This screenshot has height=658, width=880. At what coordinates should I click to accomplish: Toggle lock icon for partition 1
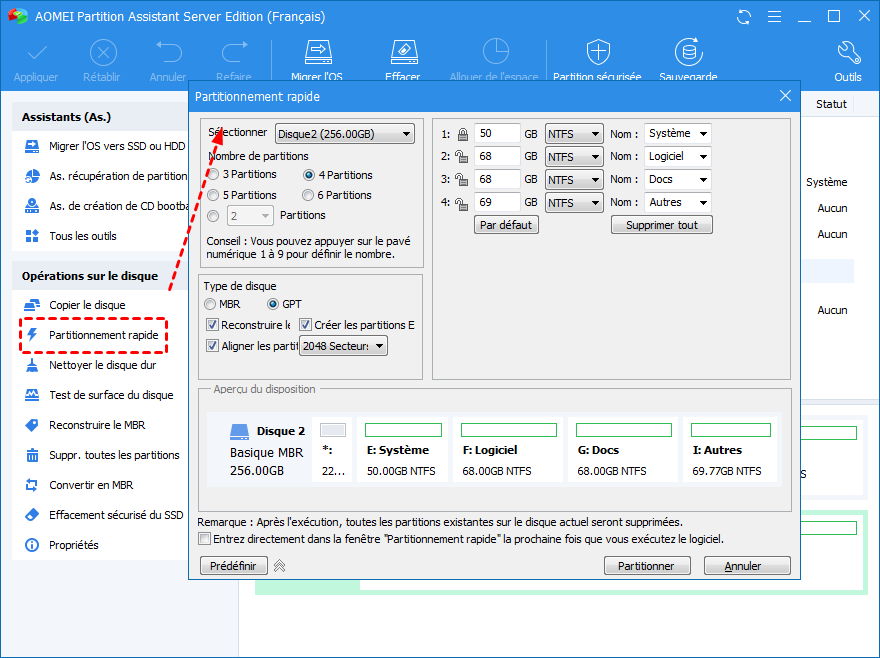click(462, 134)
